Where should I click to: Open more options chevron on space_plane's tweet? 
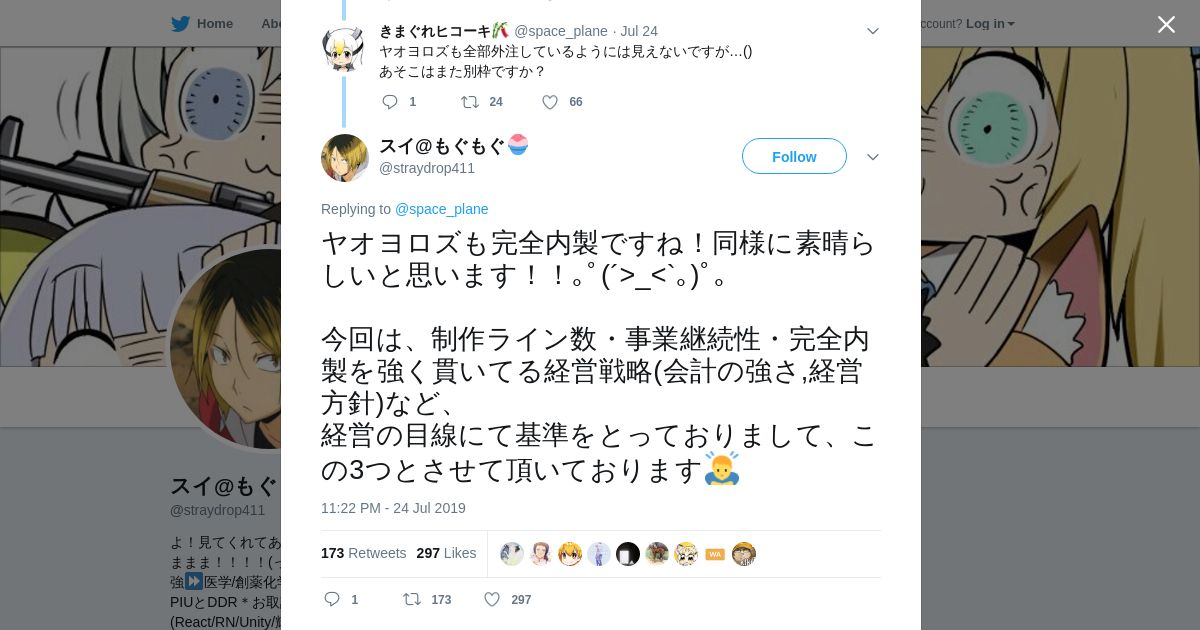872,31
